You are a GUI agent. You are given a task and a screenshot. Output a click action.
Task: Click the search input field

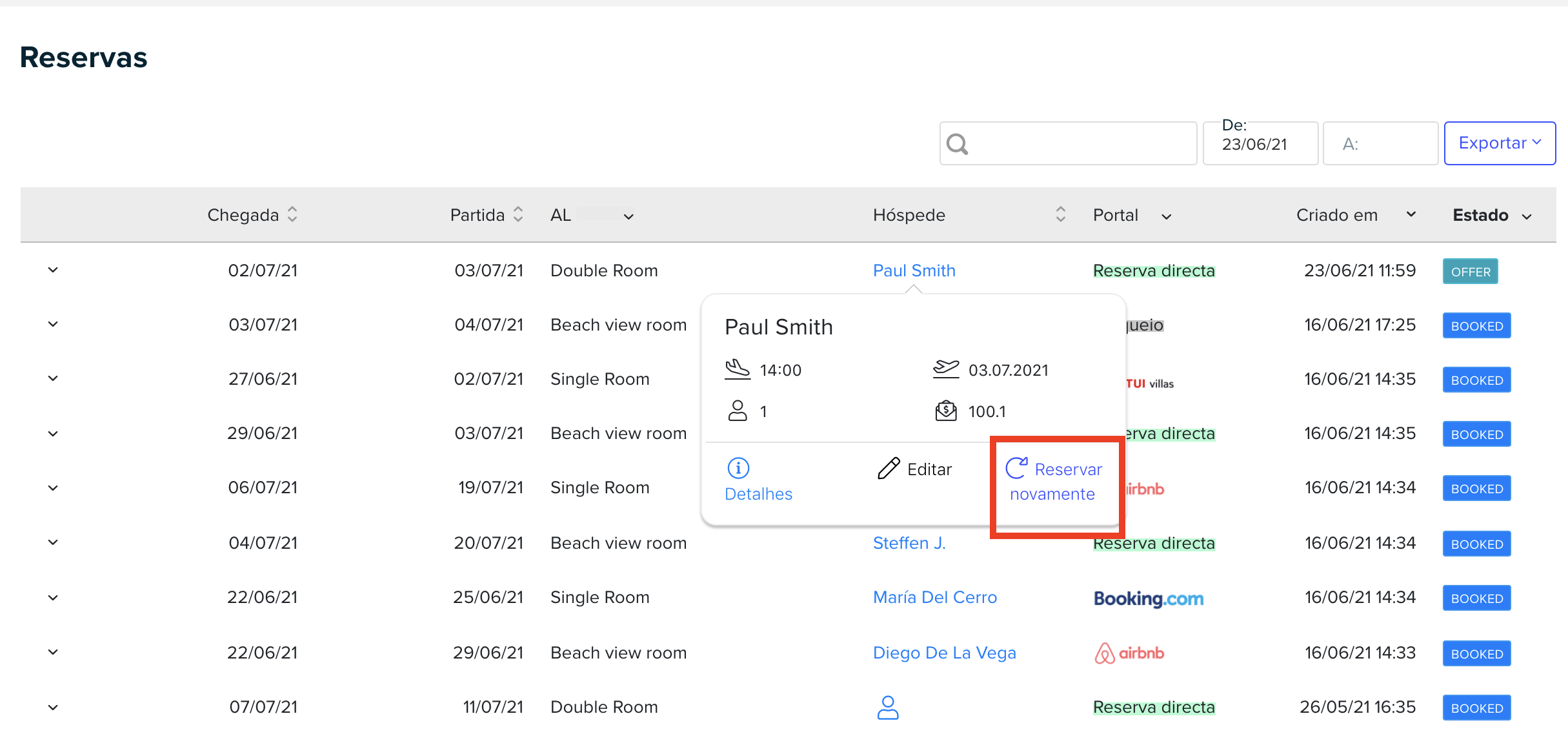pyautogui.click(x=1068, y=143)
